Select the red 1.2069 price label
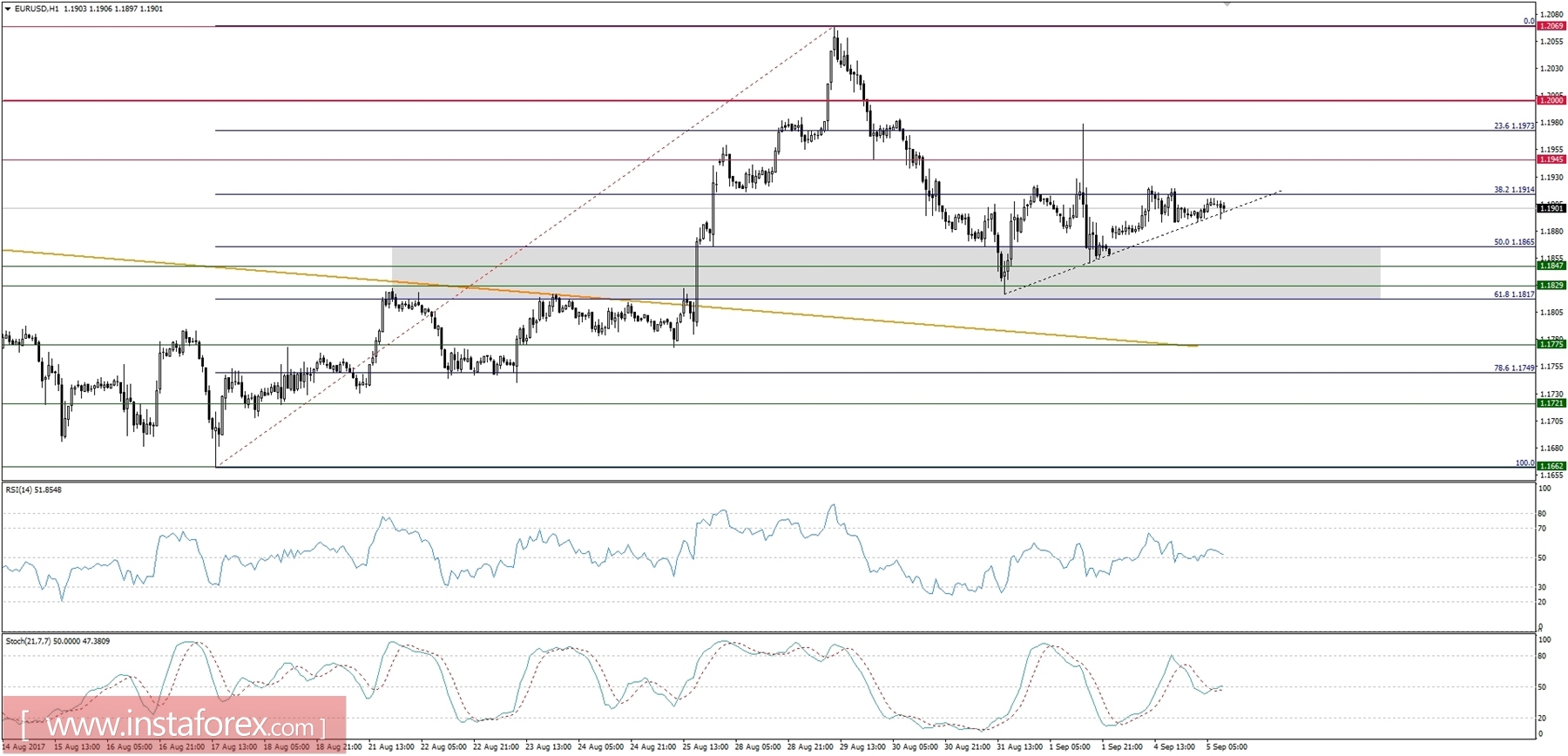Viewport: 1568px width, 756px height. point(1551,26)
